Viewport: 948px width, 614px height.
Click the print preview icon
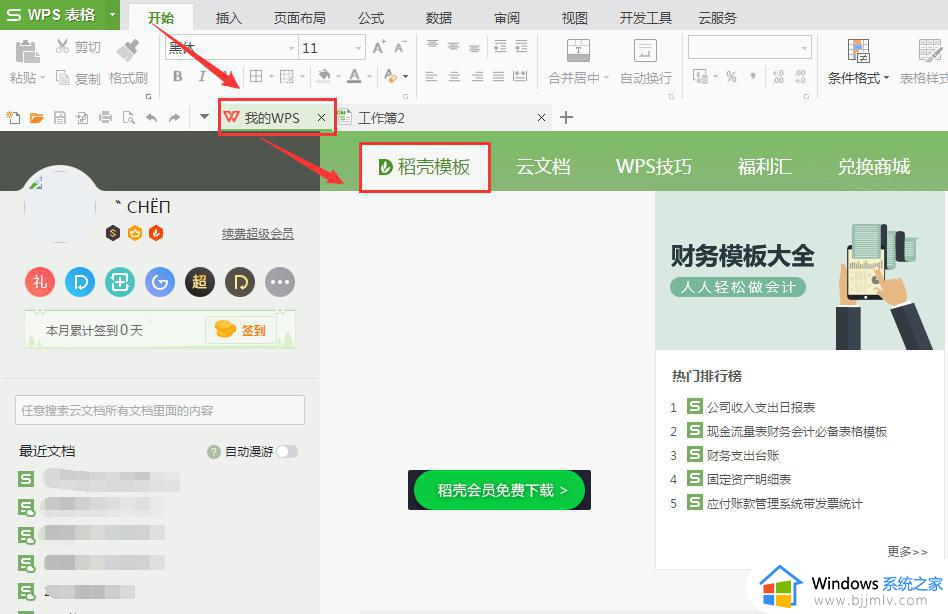point(129,117)
